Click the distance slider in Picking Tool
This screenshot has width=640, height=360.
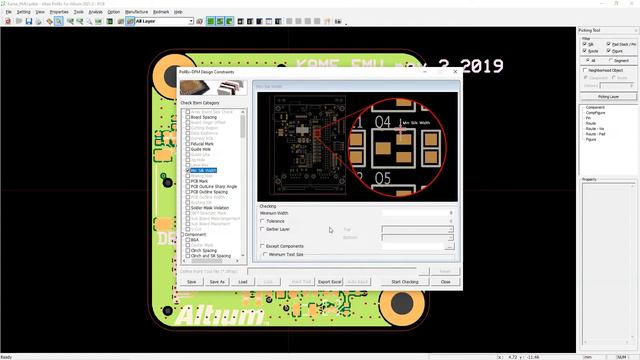pyautogui.click(x=617, y=85)
